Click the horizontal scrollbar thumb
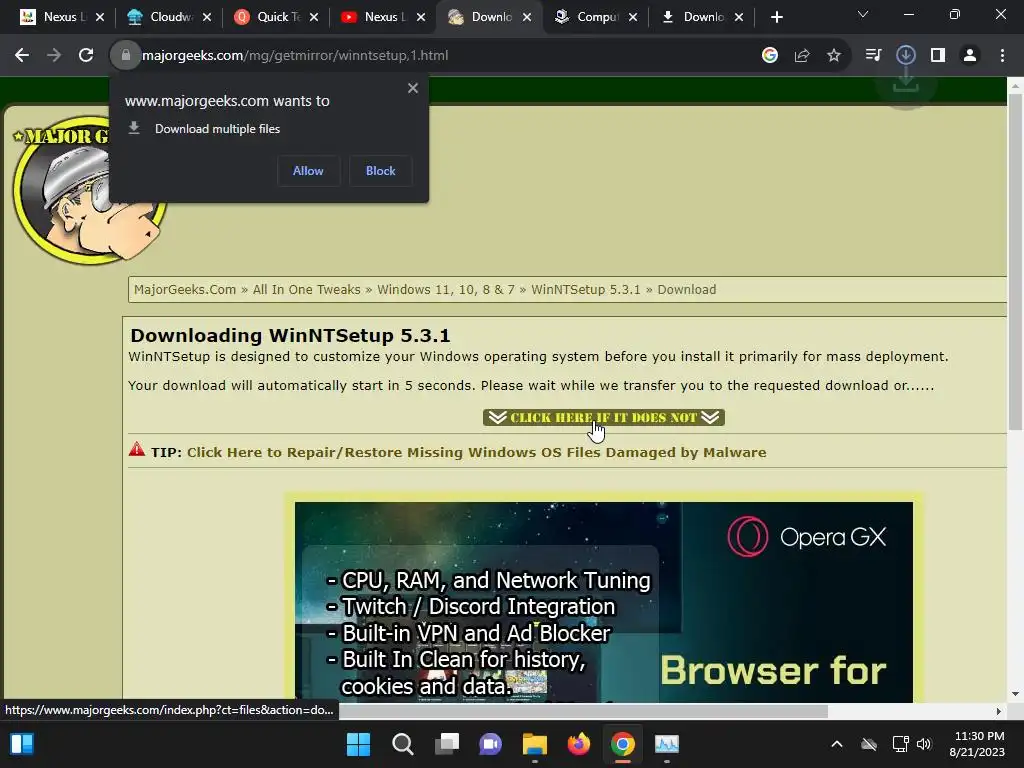 tap(583, 711)
